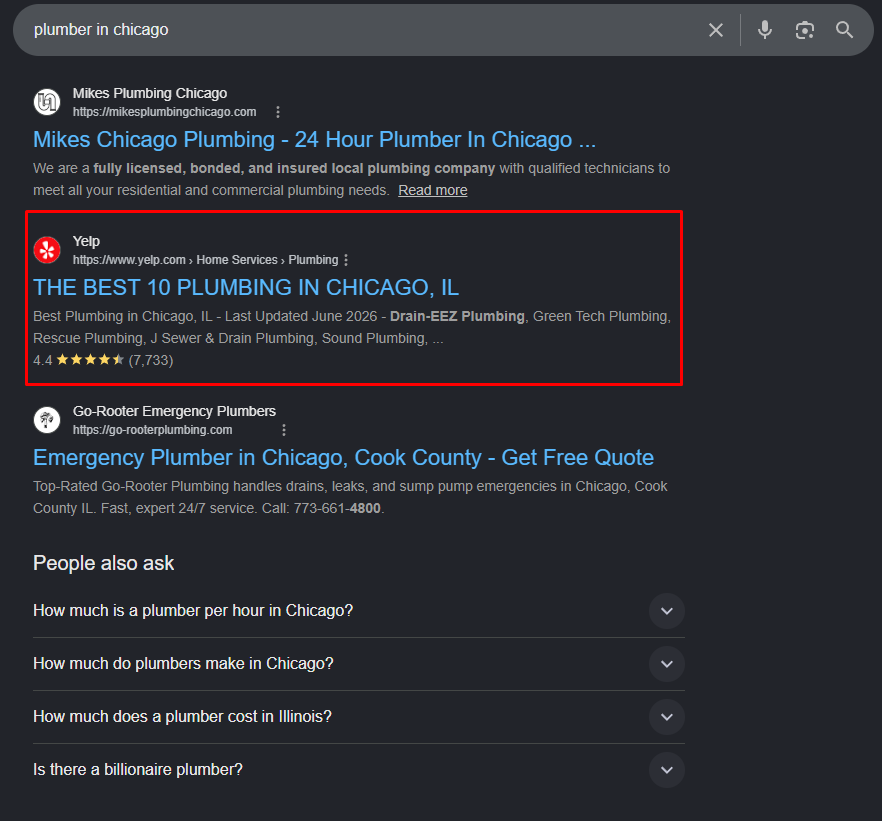
Task: Open 'THE BEST 10 PLUMBING IN CHICAGO, IL' result
Action: [246, 287]
